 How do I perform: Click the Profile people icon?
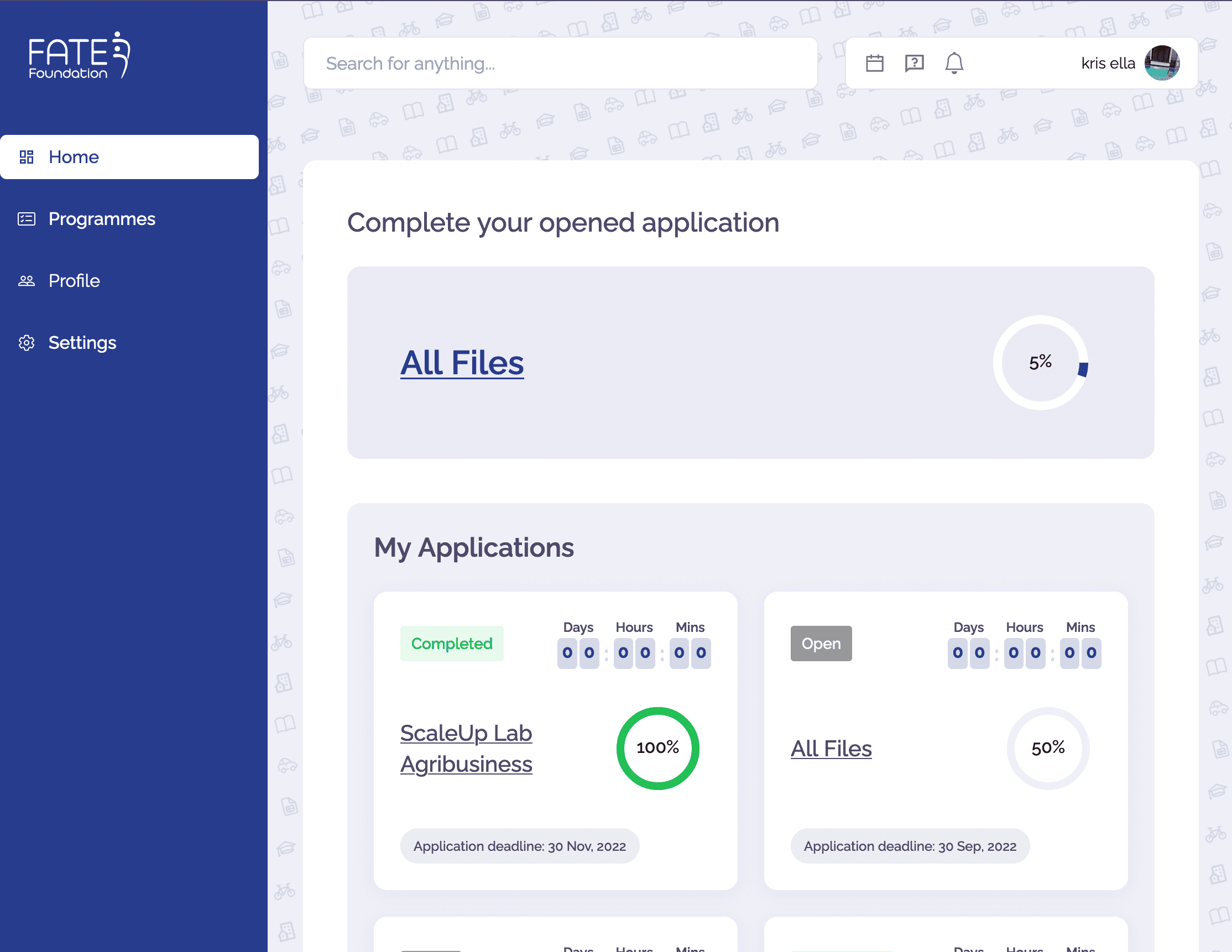click(x=27, y=281)
